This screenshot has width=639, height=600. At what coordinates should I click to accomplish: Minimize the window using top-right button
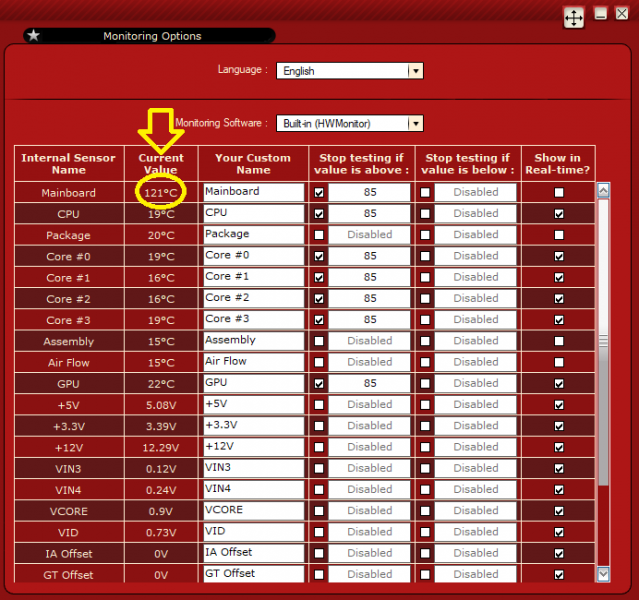601,14
